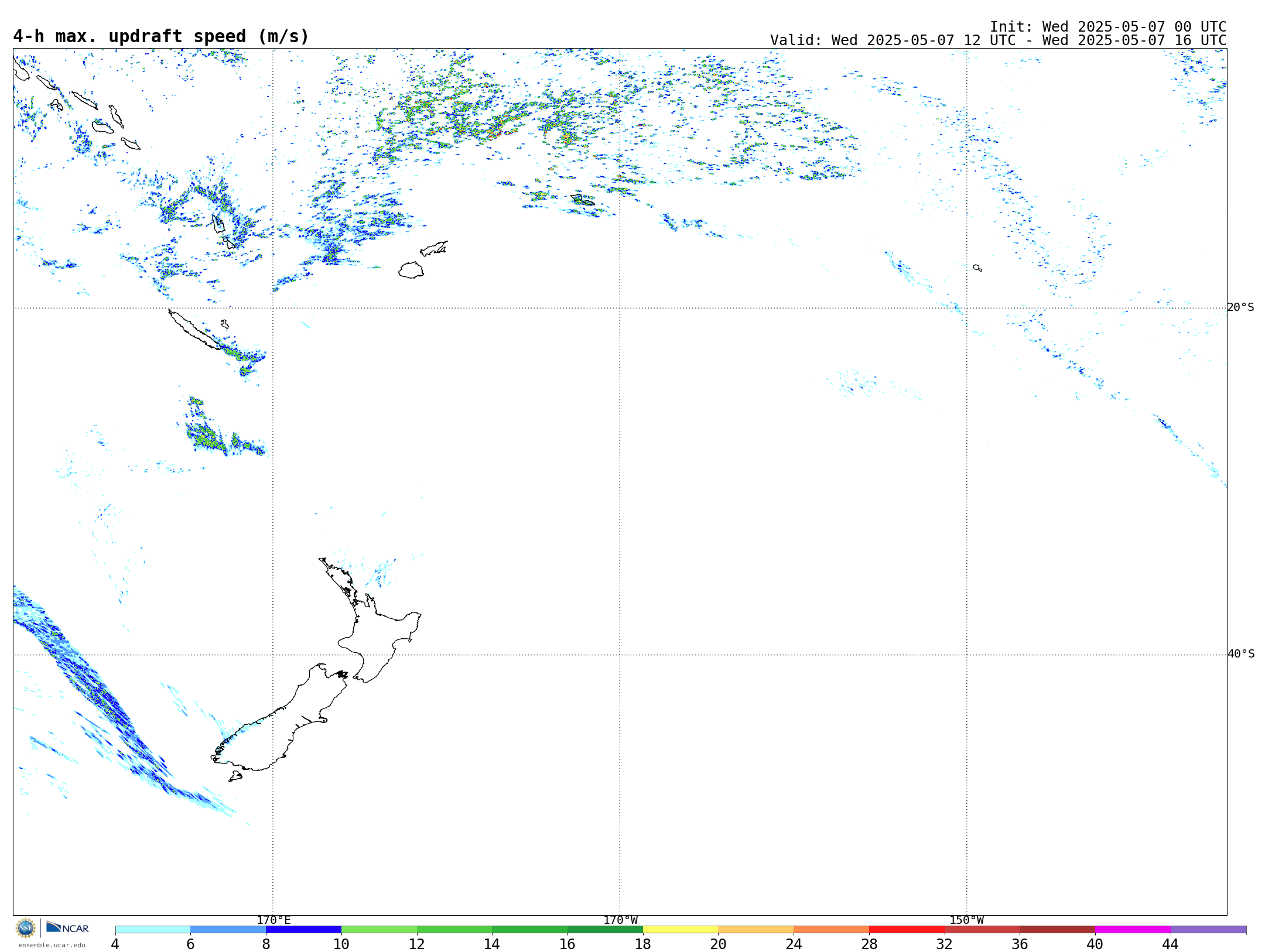Click the '170°W' longitude label

(x=620, y=920)
